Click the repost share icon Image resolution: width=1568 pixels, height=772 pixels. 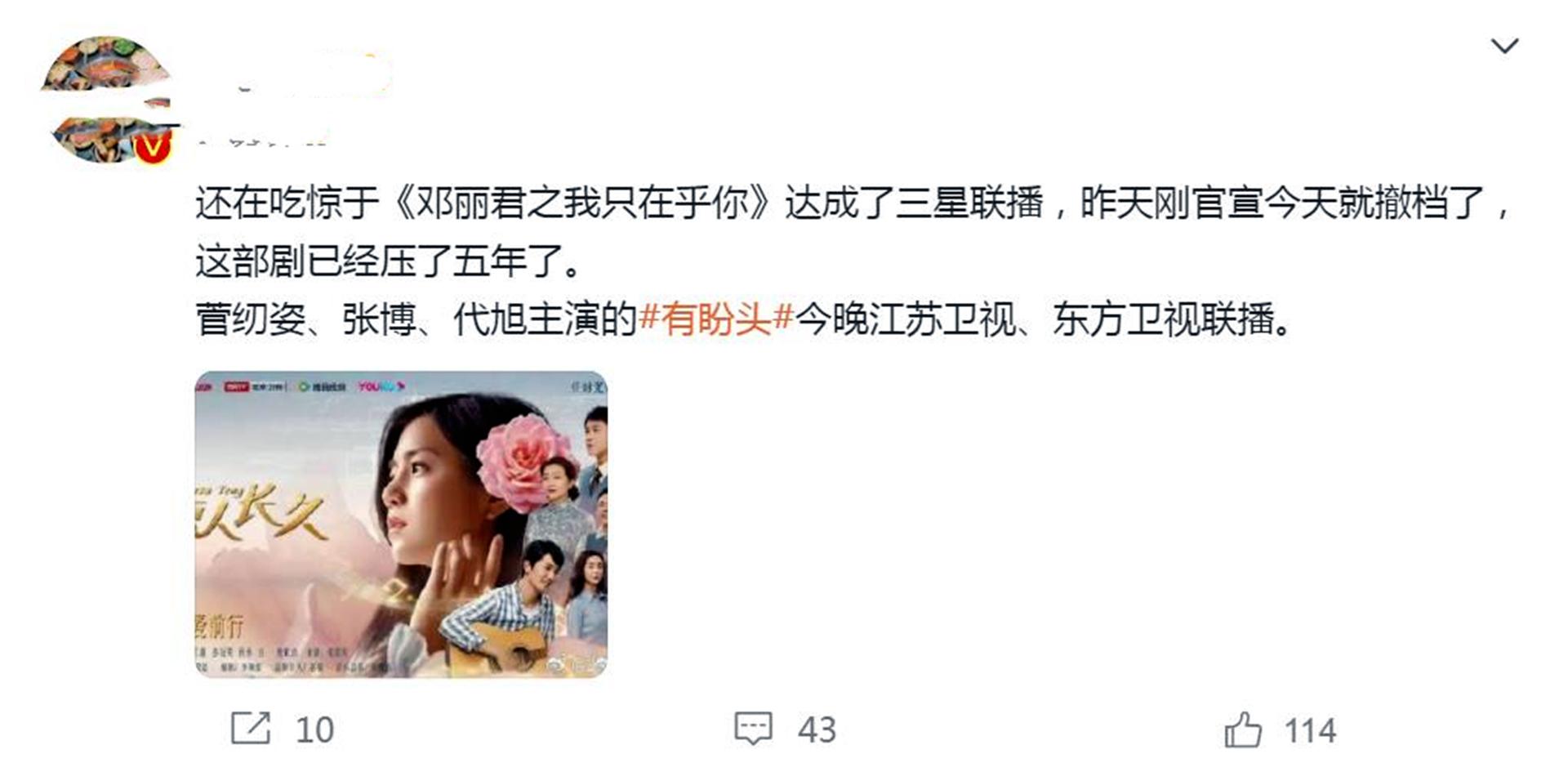tap(250, 728)
